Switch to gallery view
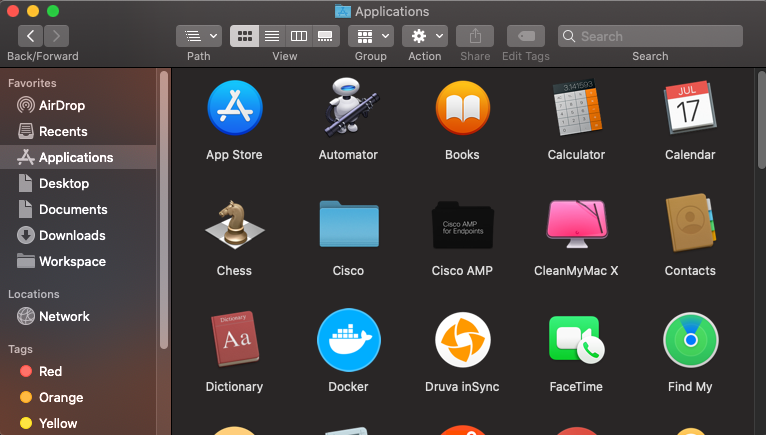This screenshot has width=766, height=435. (x=325, y=36)
